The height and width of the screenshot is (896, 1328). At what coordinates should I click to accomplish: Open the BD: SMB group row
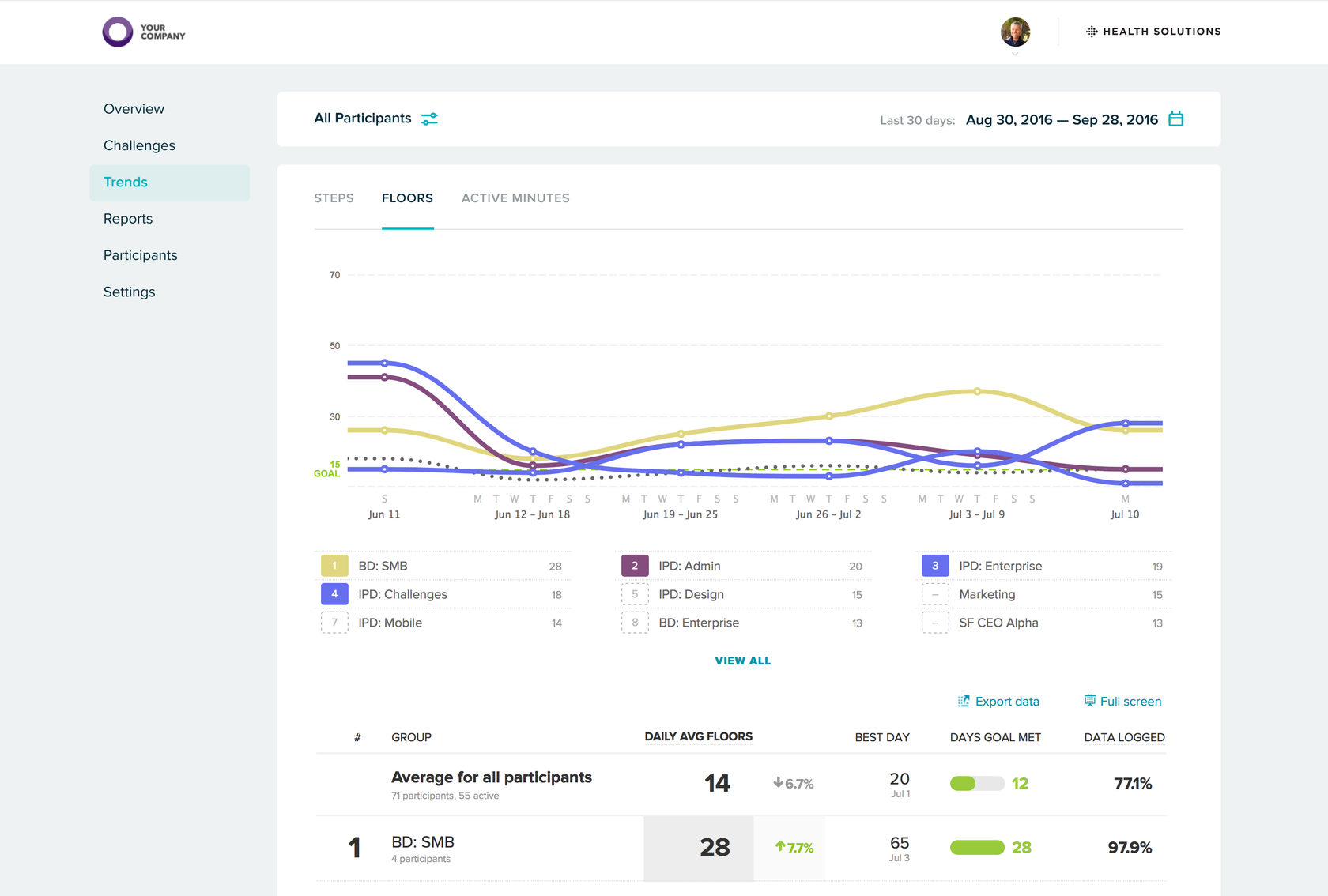(741, 849)
